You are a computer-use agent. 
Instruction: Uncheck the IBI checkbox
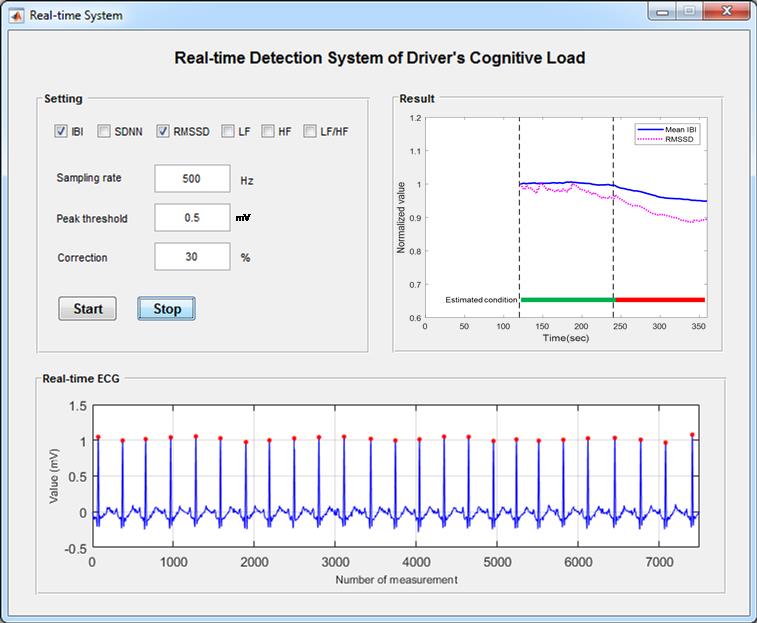(61, 131)
